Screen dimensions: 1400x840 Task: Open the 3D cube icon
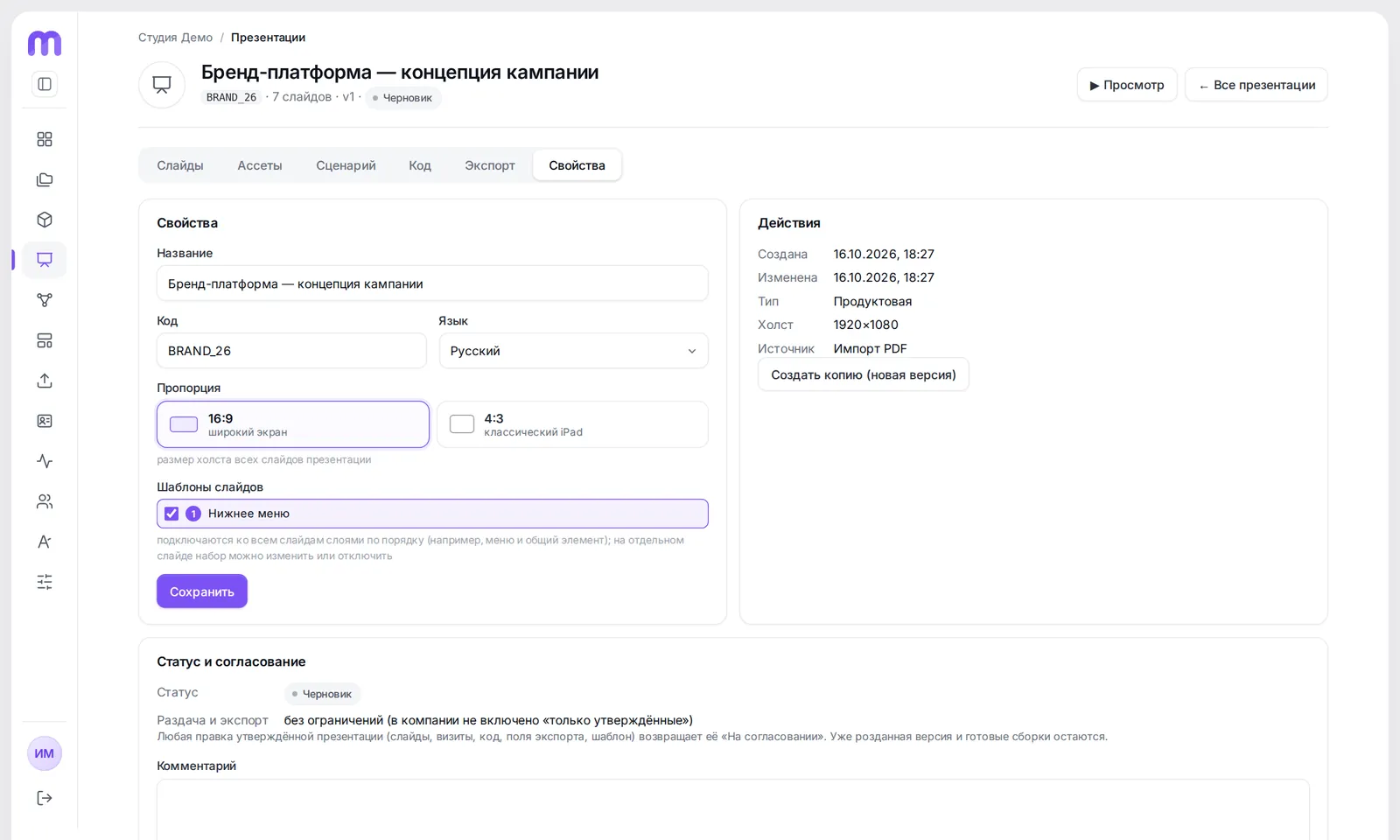(45, 220)
